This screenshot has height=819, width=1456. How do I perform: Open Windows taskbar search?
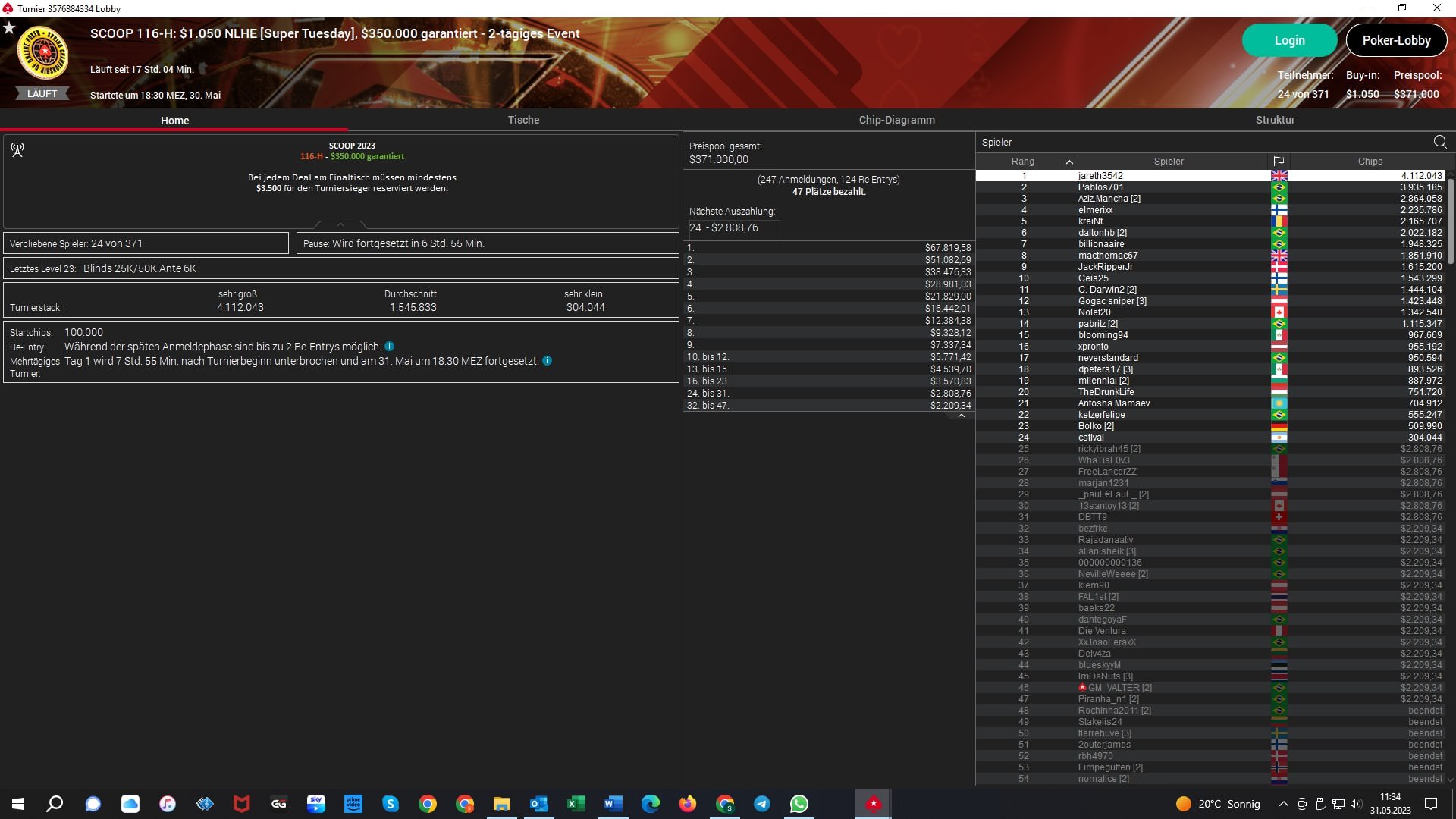click(x=55, y=804)
